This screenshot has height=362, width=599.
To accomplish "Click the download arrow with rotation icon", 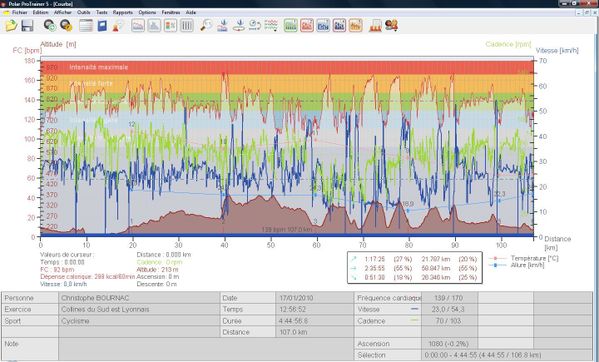I will tap(239, 26).
